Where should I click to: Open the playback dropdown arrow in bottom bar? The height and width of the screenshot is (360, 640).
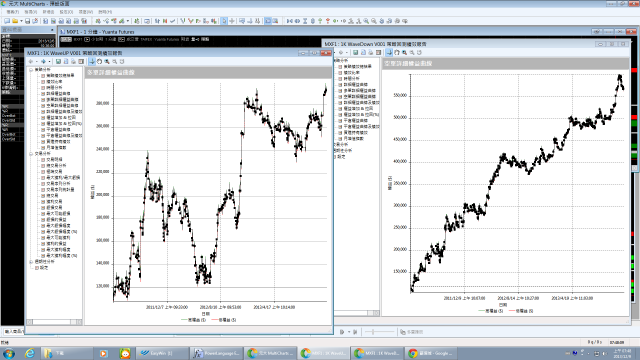click(349, 332)
